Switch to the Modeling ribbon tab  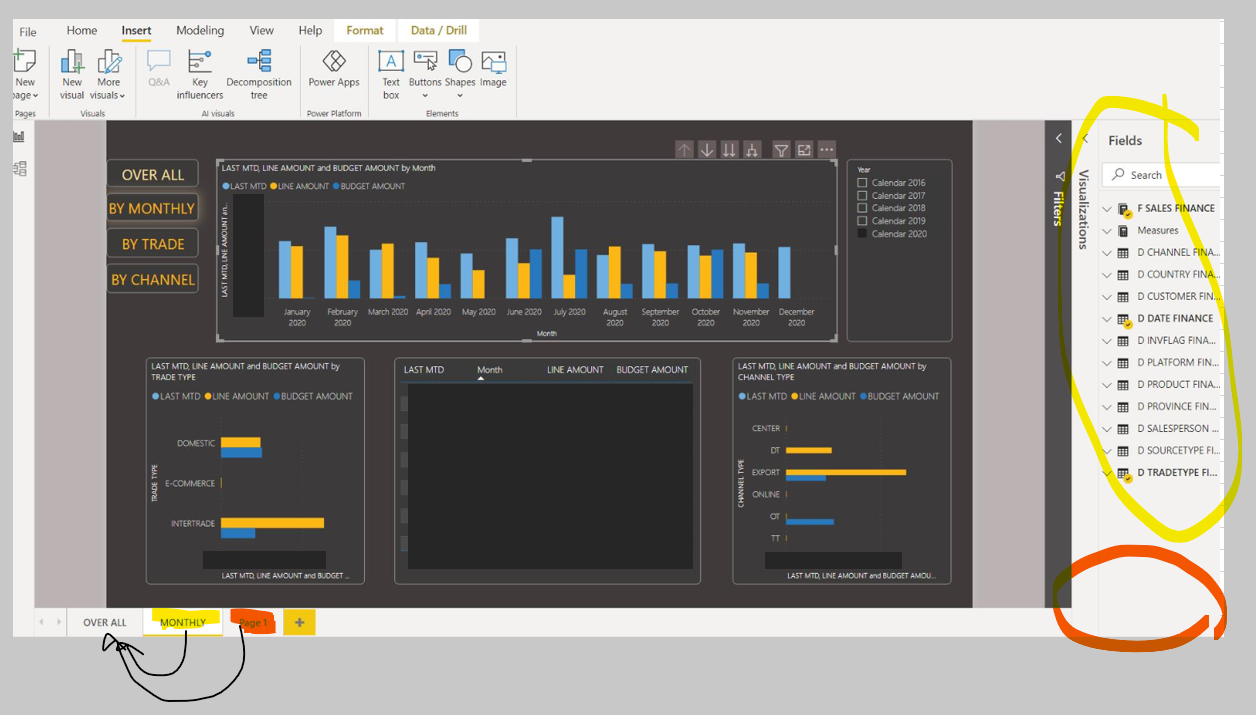(200, 31)
